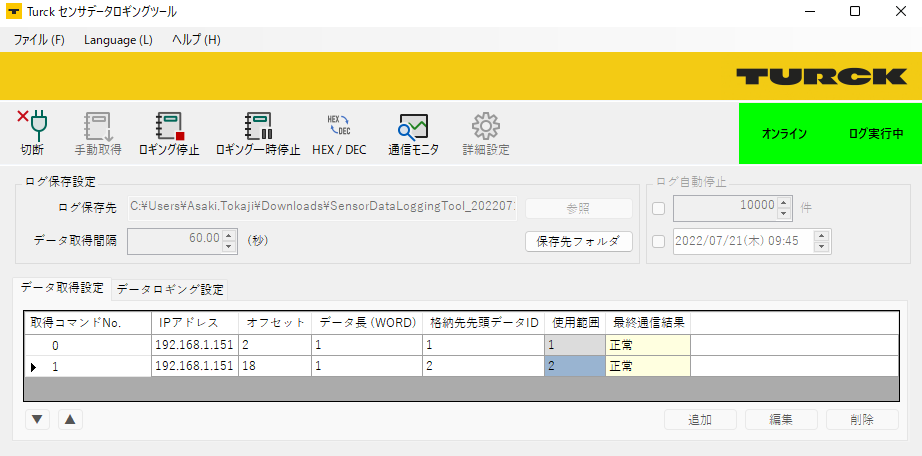
Task: Decrease the auto-stop date/time spinner value
Action: pos(821,246)
